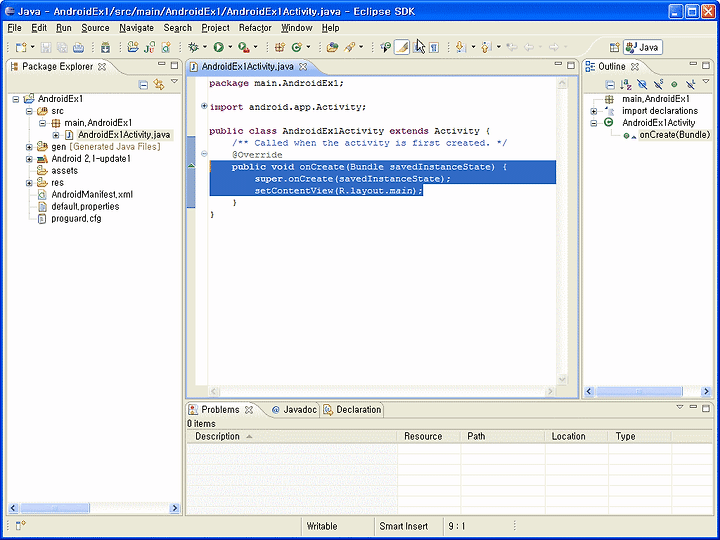720x540 pixels.
Task: Toggle Hide Non-Public Members in Outline
Action: [674, 84]
